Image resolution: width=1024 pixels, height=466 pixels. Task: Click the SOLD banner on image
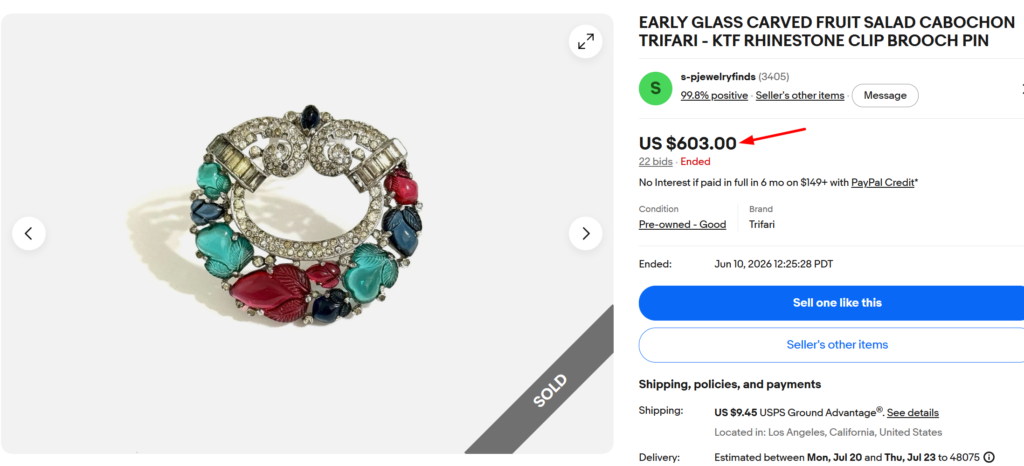550,390
